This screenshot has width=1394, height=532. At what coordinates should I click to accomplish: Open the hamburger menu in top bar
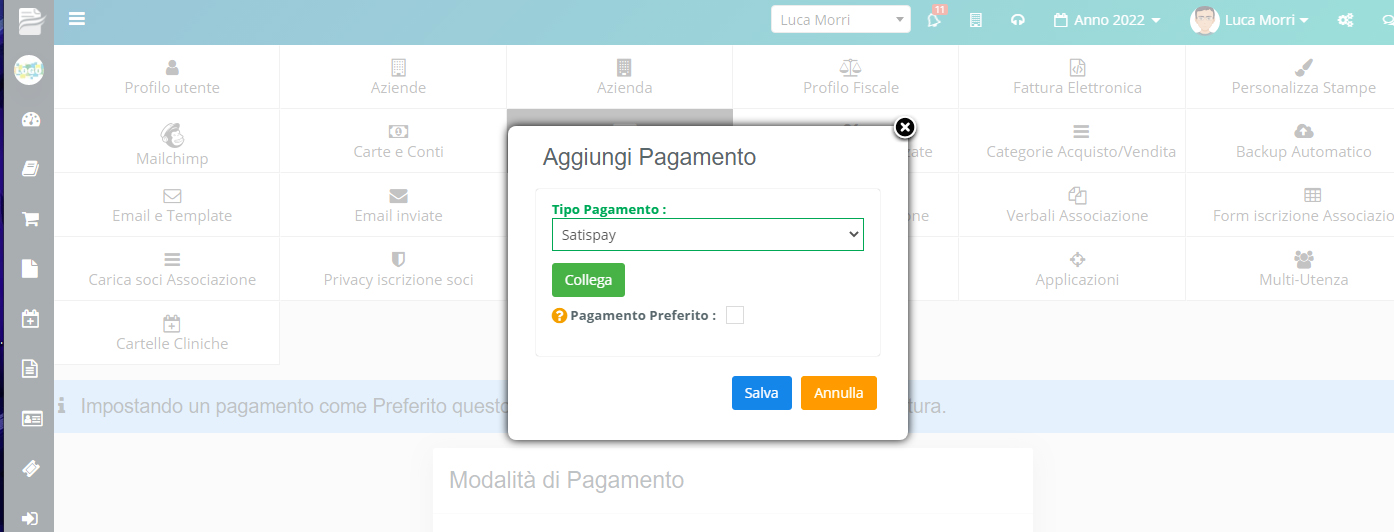[77, 18]
